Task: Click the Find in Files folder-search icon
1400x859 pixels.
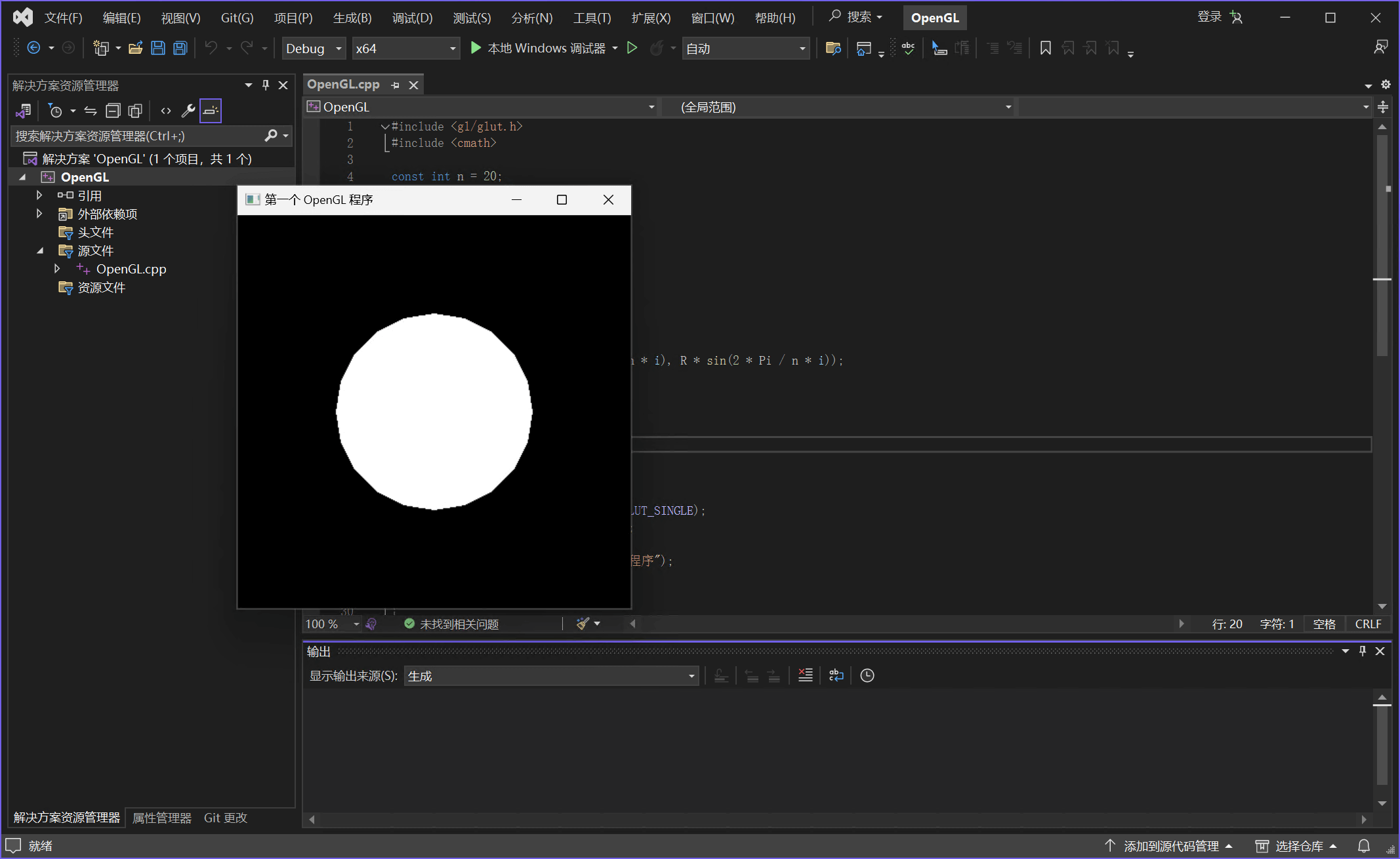Action: click(x=833, y=48)
